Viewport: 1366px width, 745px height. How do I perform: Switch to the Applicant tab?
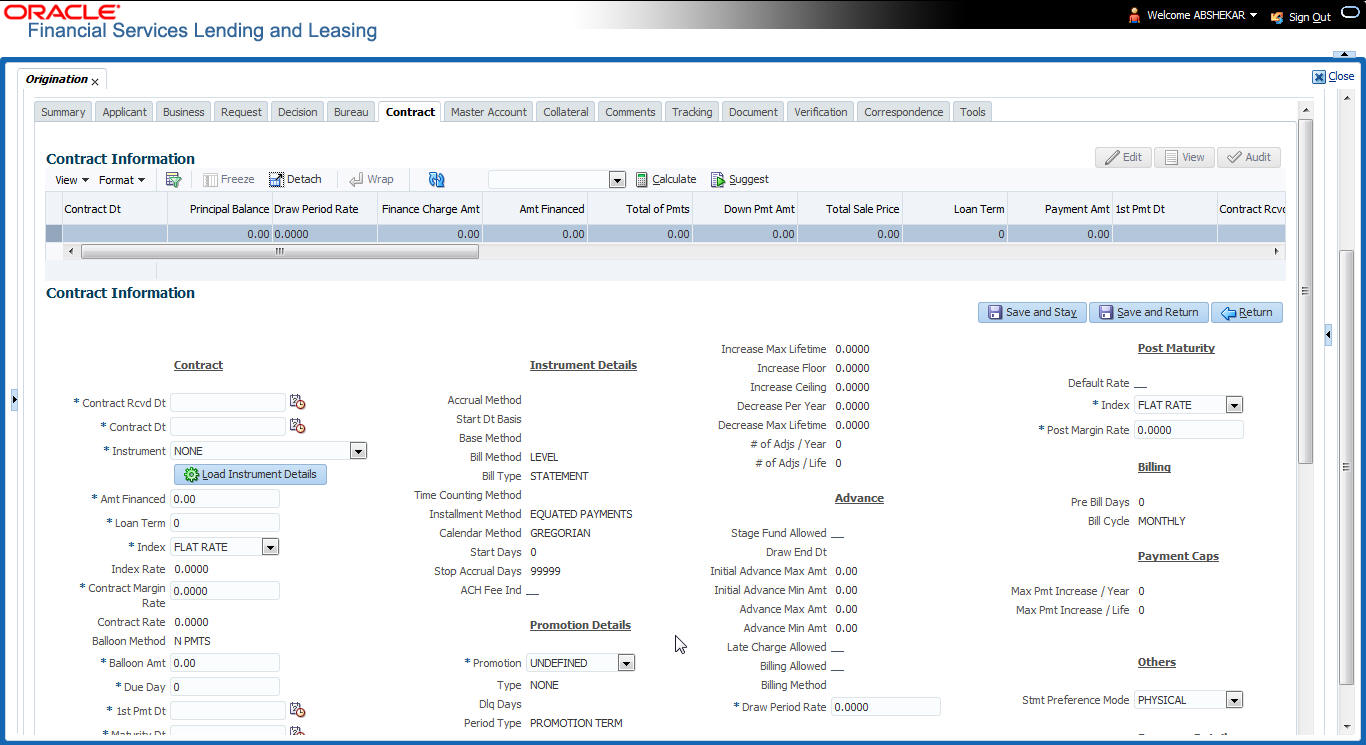pos(125,112)
